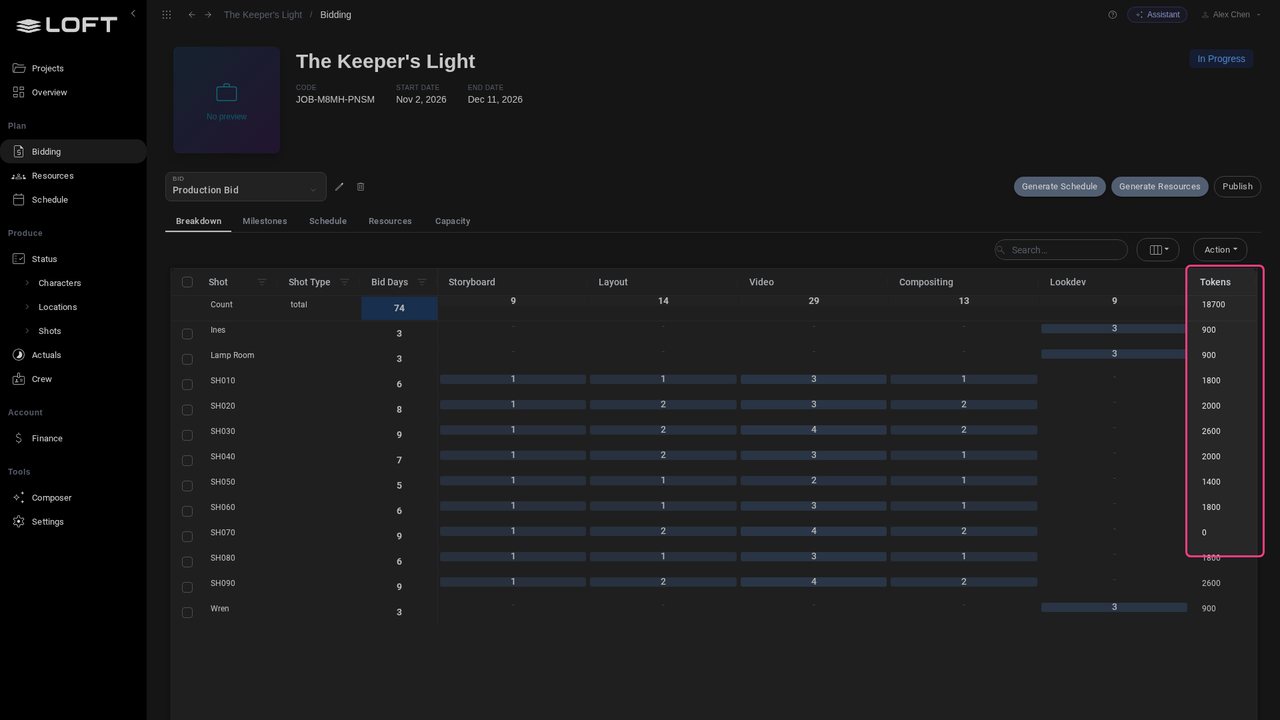Collapse the sidebar with the chevron
This screenshot has height=720, width=1280.
click(x=133, y=14)
